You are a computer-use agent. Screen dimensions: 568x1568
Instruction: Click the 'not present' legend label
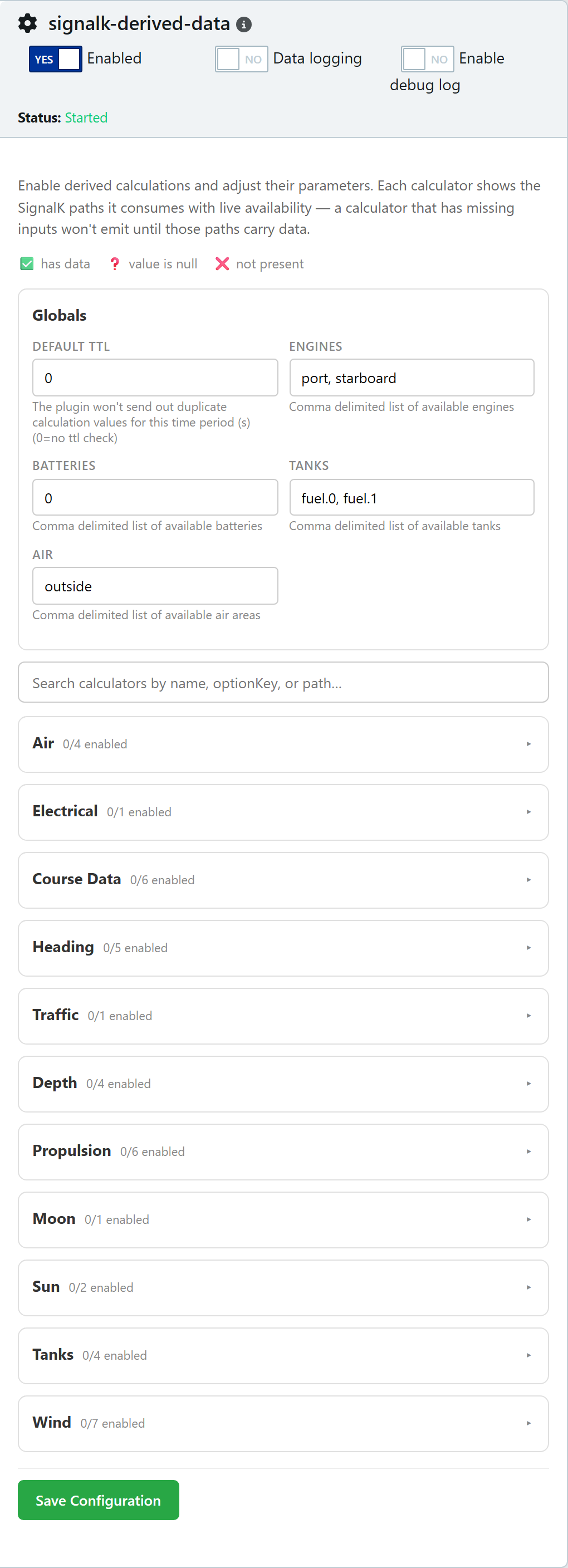point(270,263)
